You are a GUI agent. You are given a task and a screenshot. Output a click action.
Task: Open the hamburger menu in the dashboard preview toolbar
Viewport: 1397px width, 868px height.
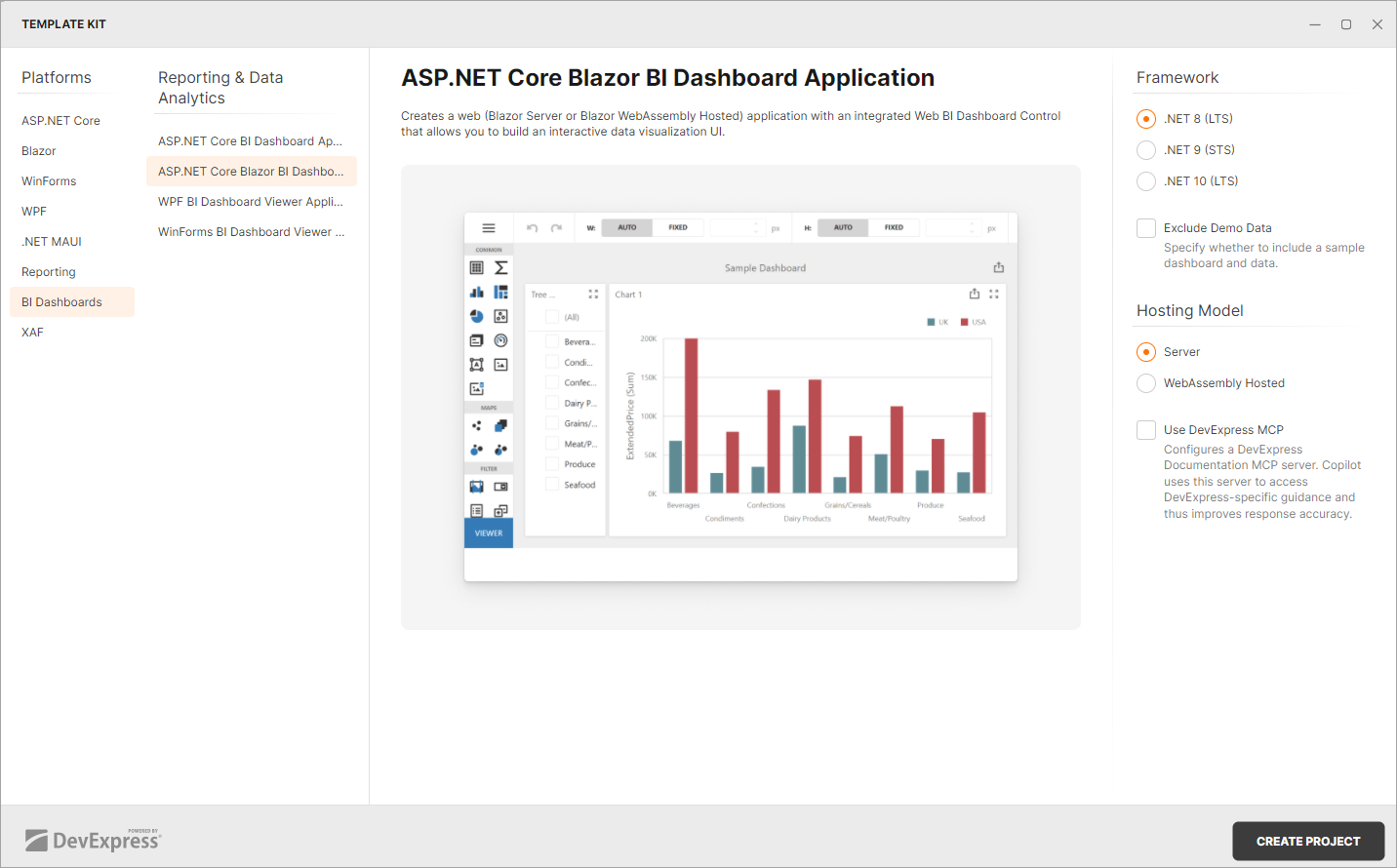click(x=488, y=227)
